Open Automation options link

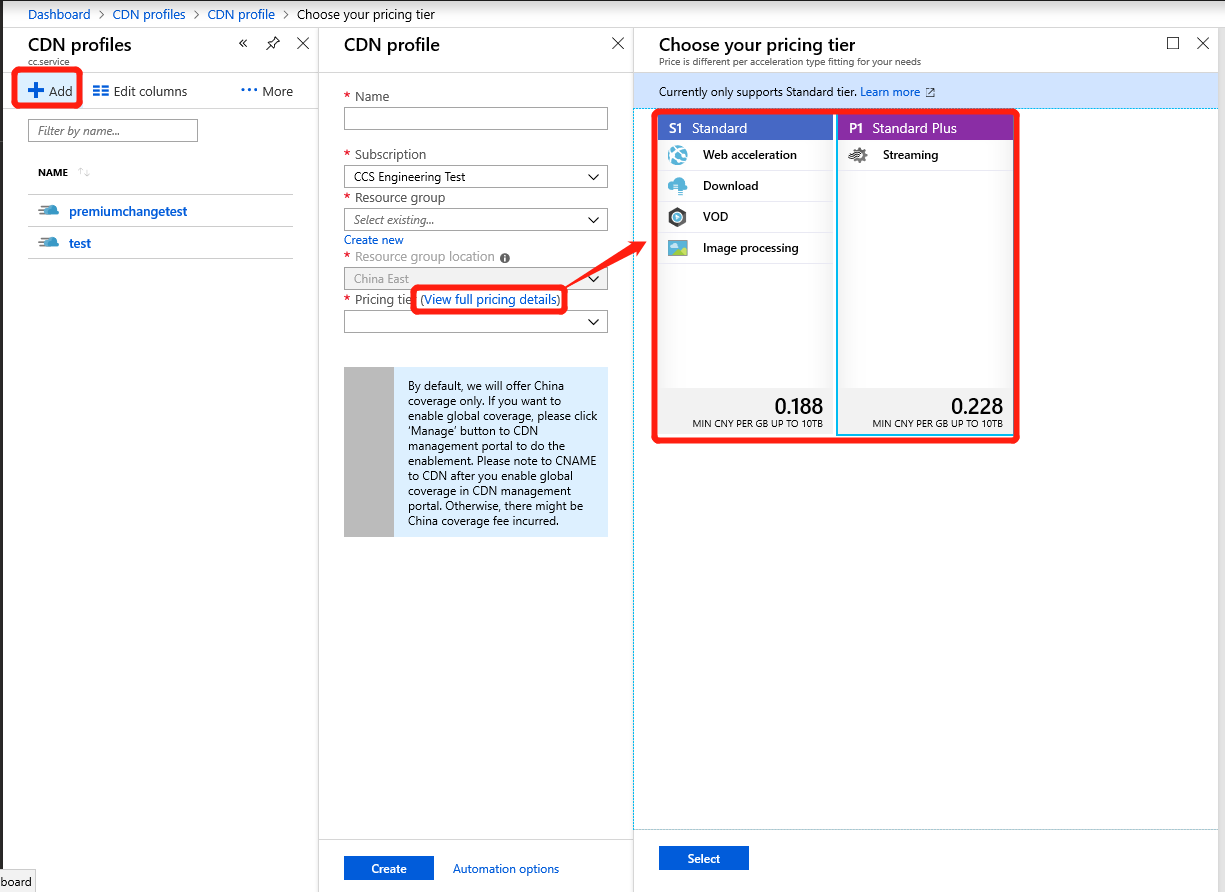[506, 869]
